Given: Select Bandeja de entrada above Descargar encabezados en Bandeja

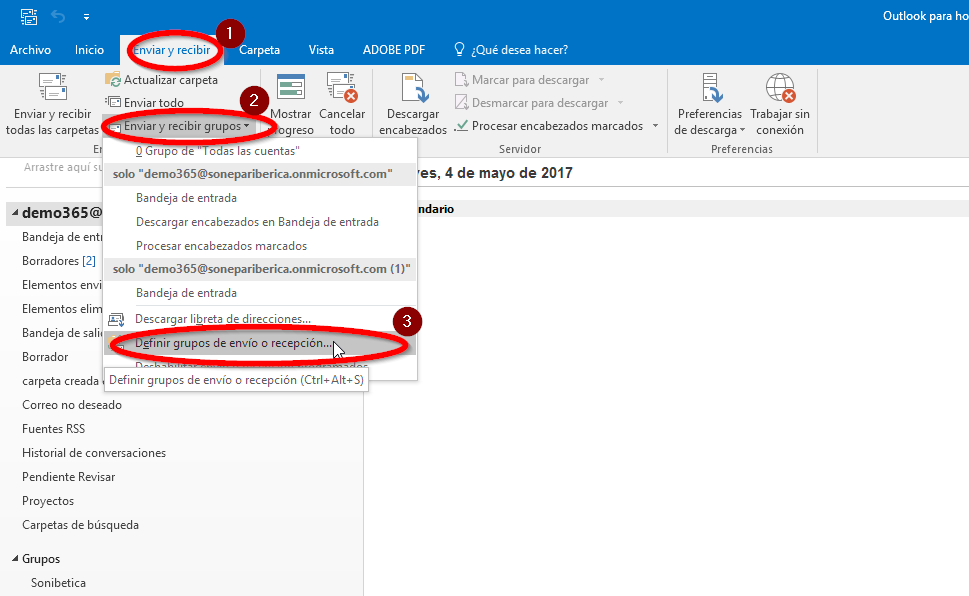Looking at the screenshot, I should 260,198.
